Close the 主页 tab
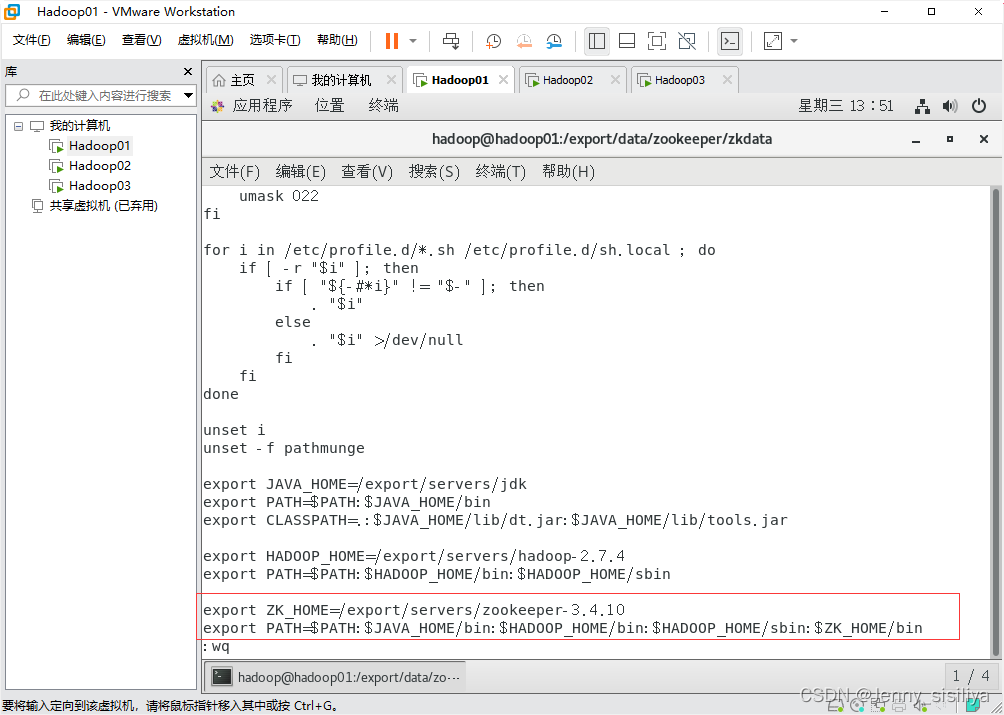Screen dimensions: 1004x715 coord(271,80)
